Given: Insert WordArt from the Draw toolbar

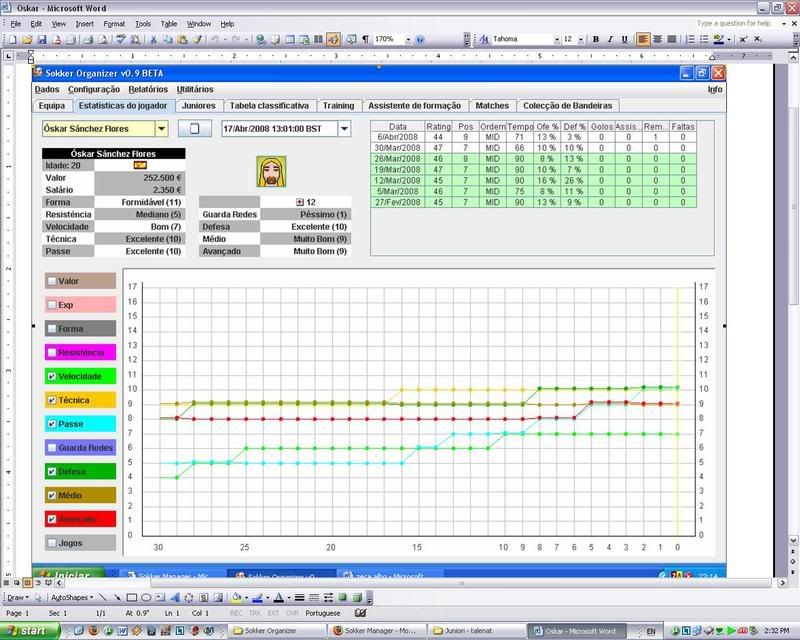Looking at the screenshot, I should tap(174, 597).
